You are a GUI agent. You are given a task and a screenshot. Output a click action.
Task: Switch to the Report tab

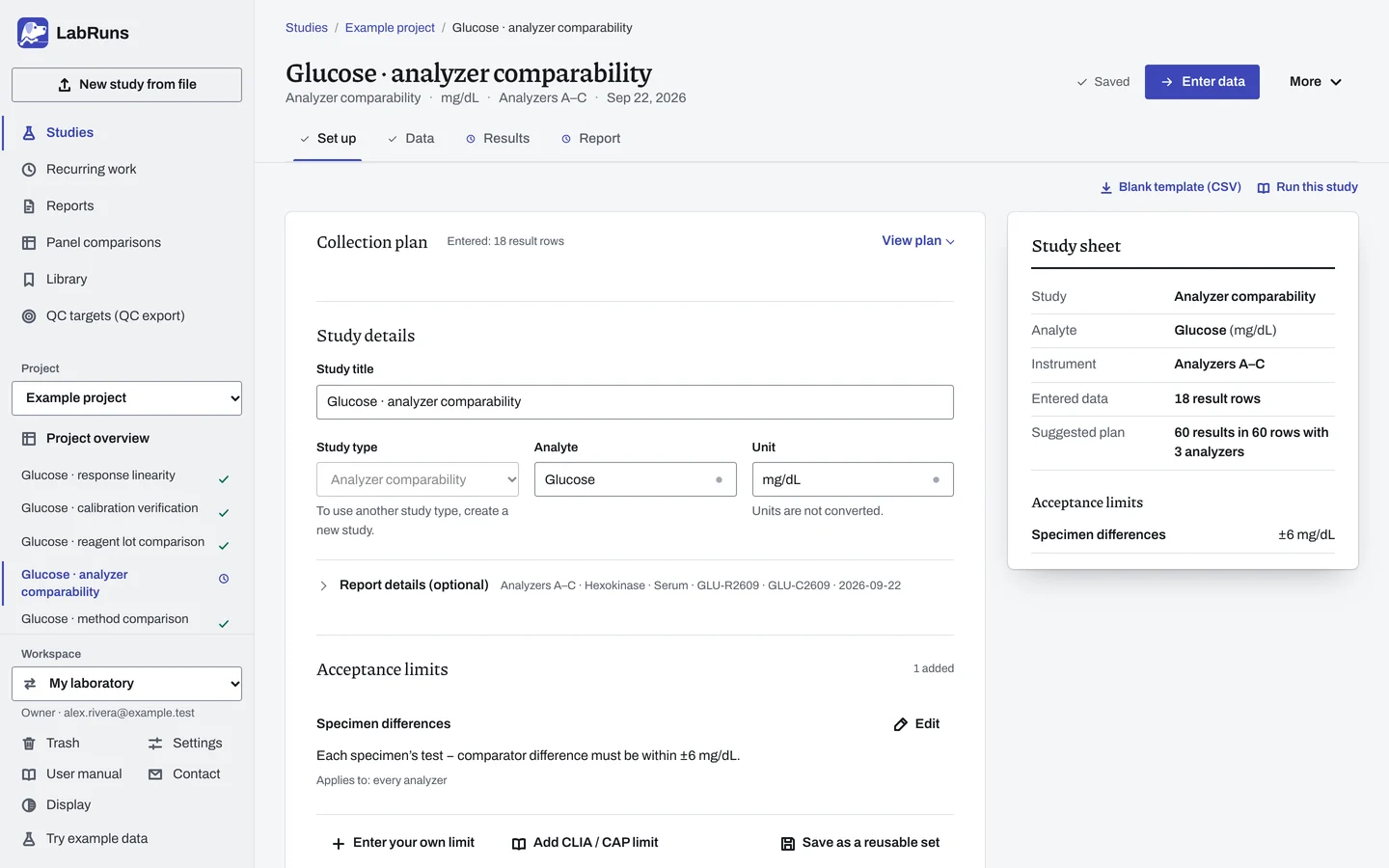click(591, 139)
